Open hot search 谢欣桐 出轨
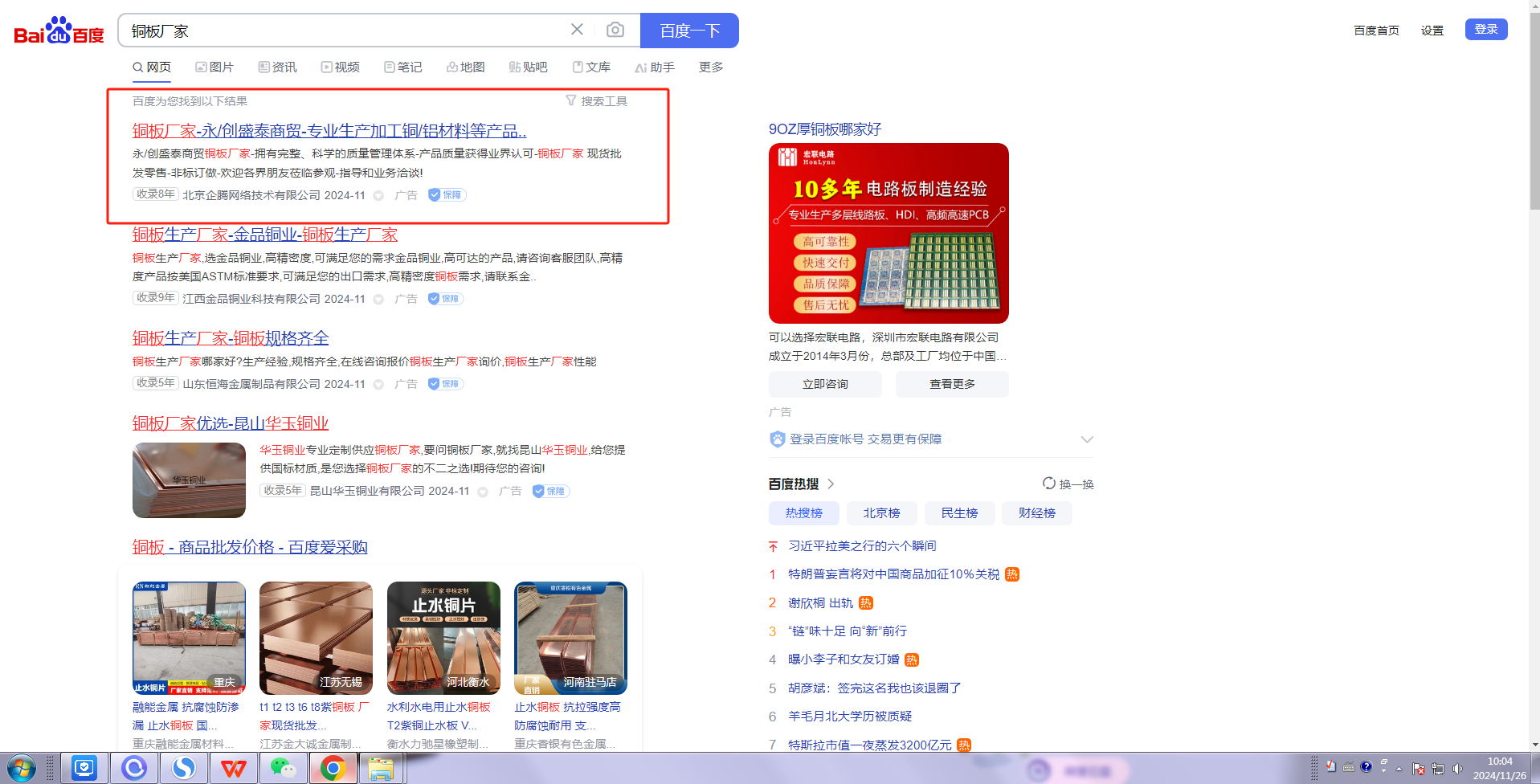Screen dimensions: 1540x784 pyautogui.click(x=820, y=602)
